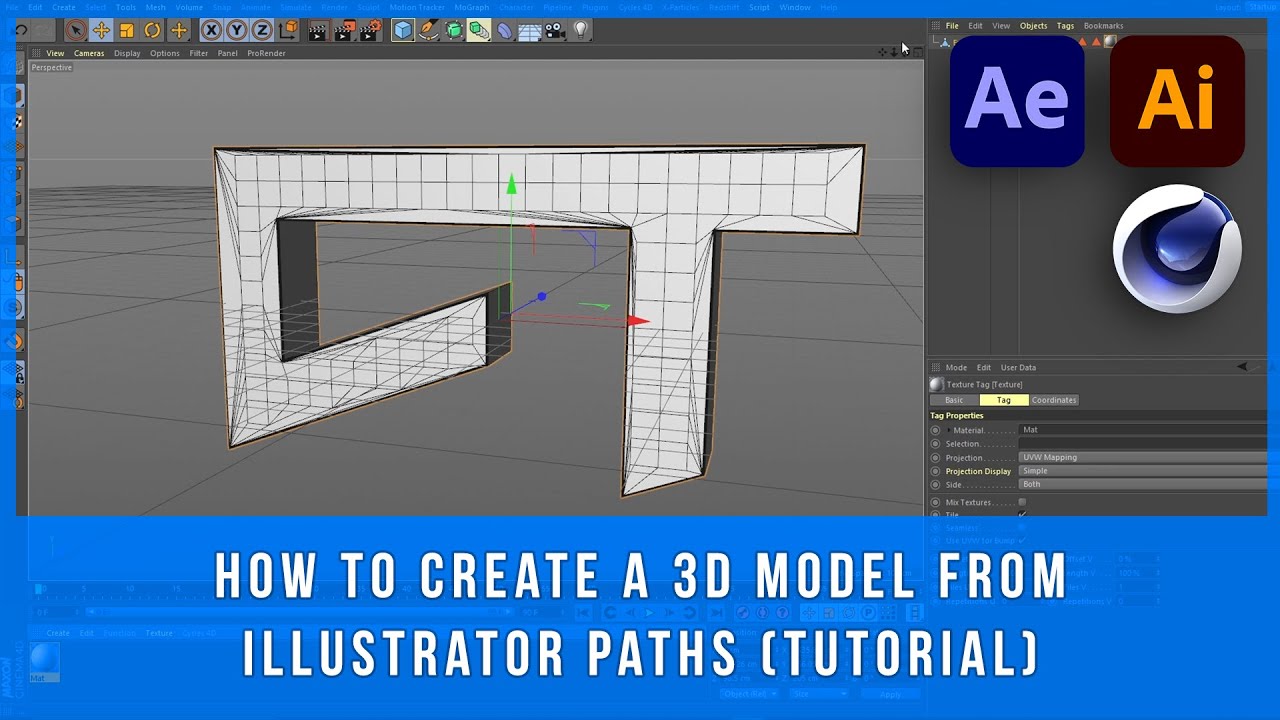This screenshot has width=1280, height=720.
Task: Open Attribute Manager Mode menu
Action: 956,367
